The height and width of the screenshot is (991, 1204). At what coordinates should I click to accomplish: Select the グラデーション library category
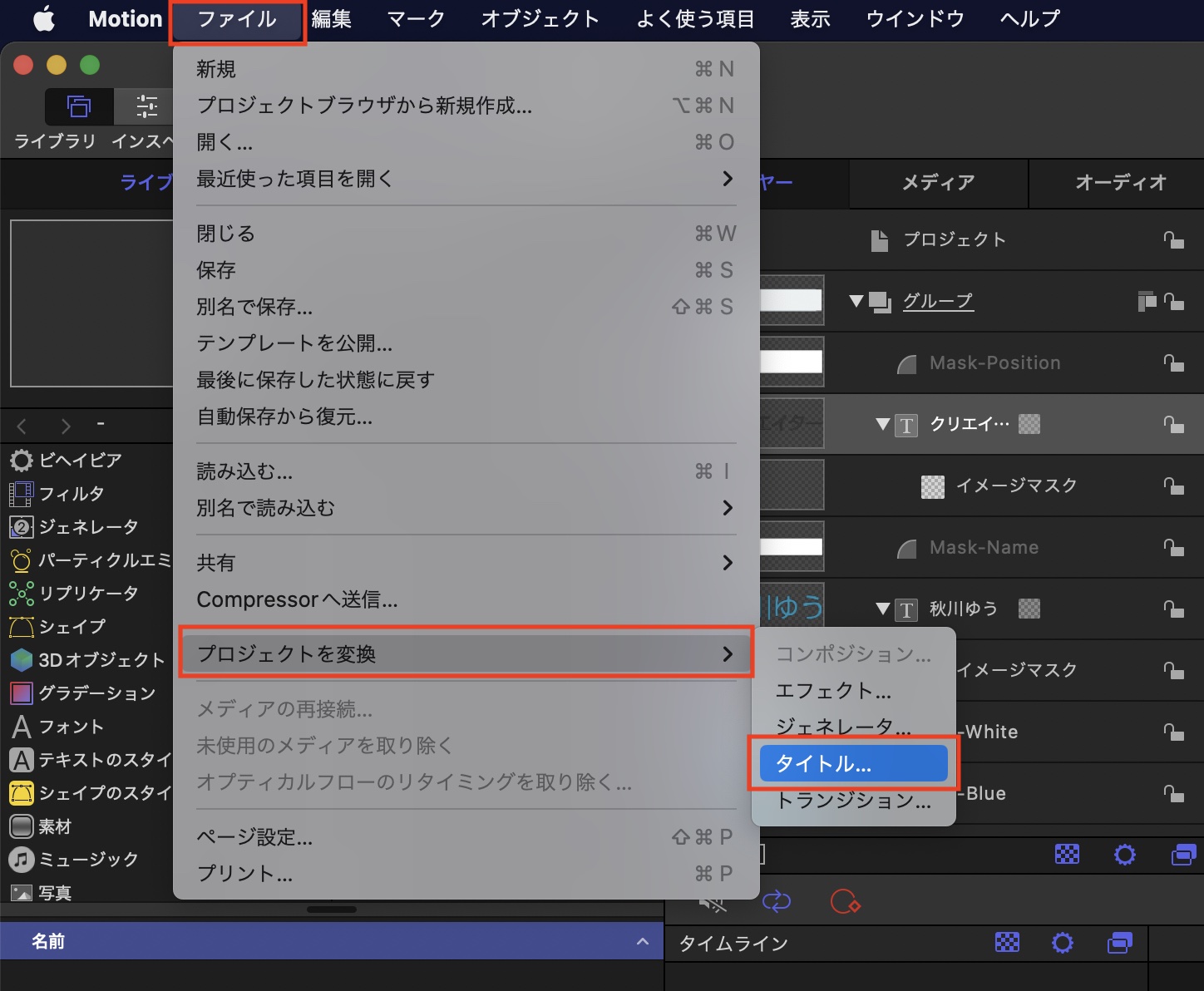tap(86, 693)
